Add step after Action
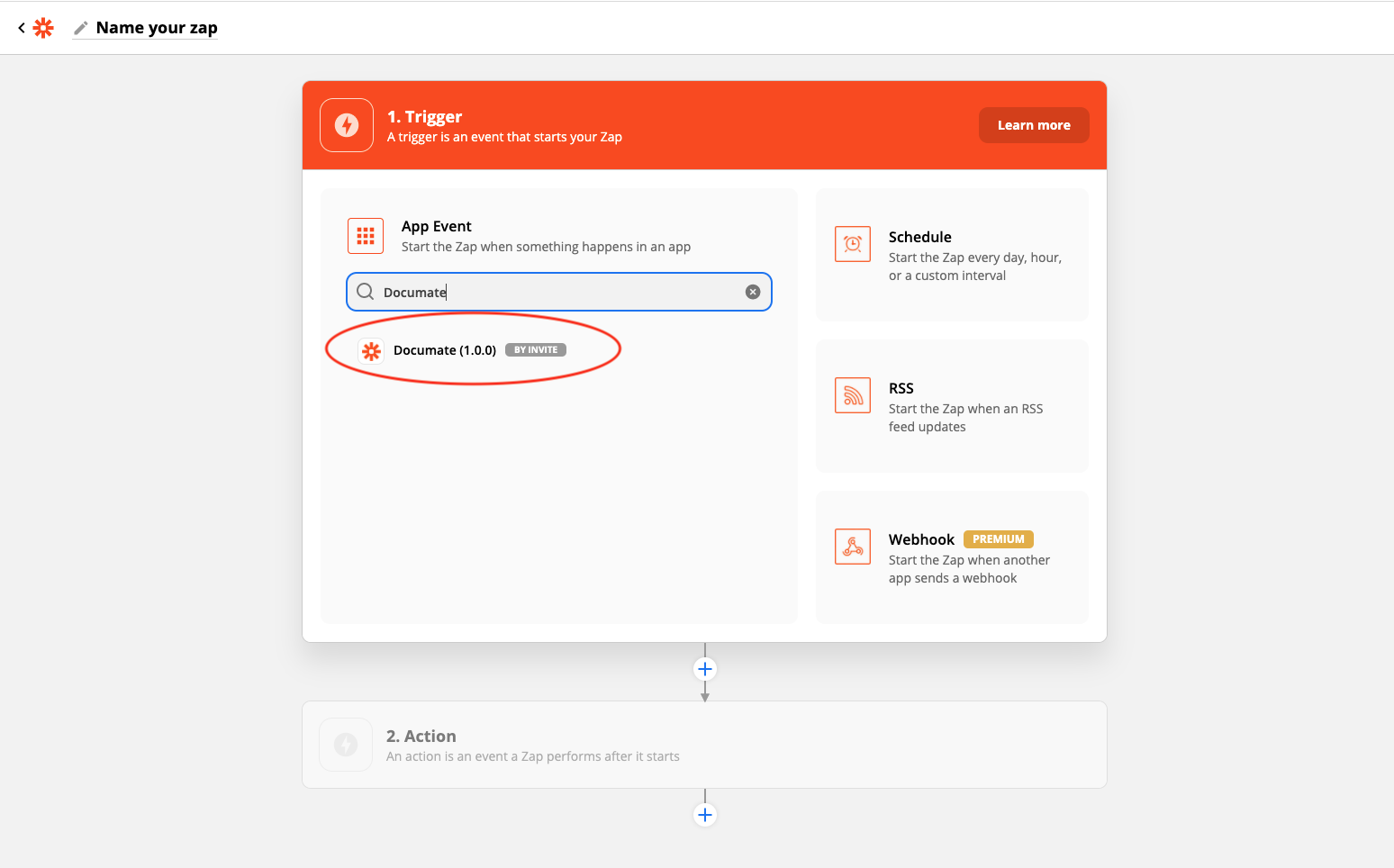 705,815
